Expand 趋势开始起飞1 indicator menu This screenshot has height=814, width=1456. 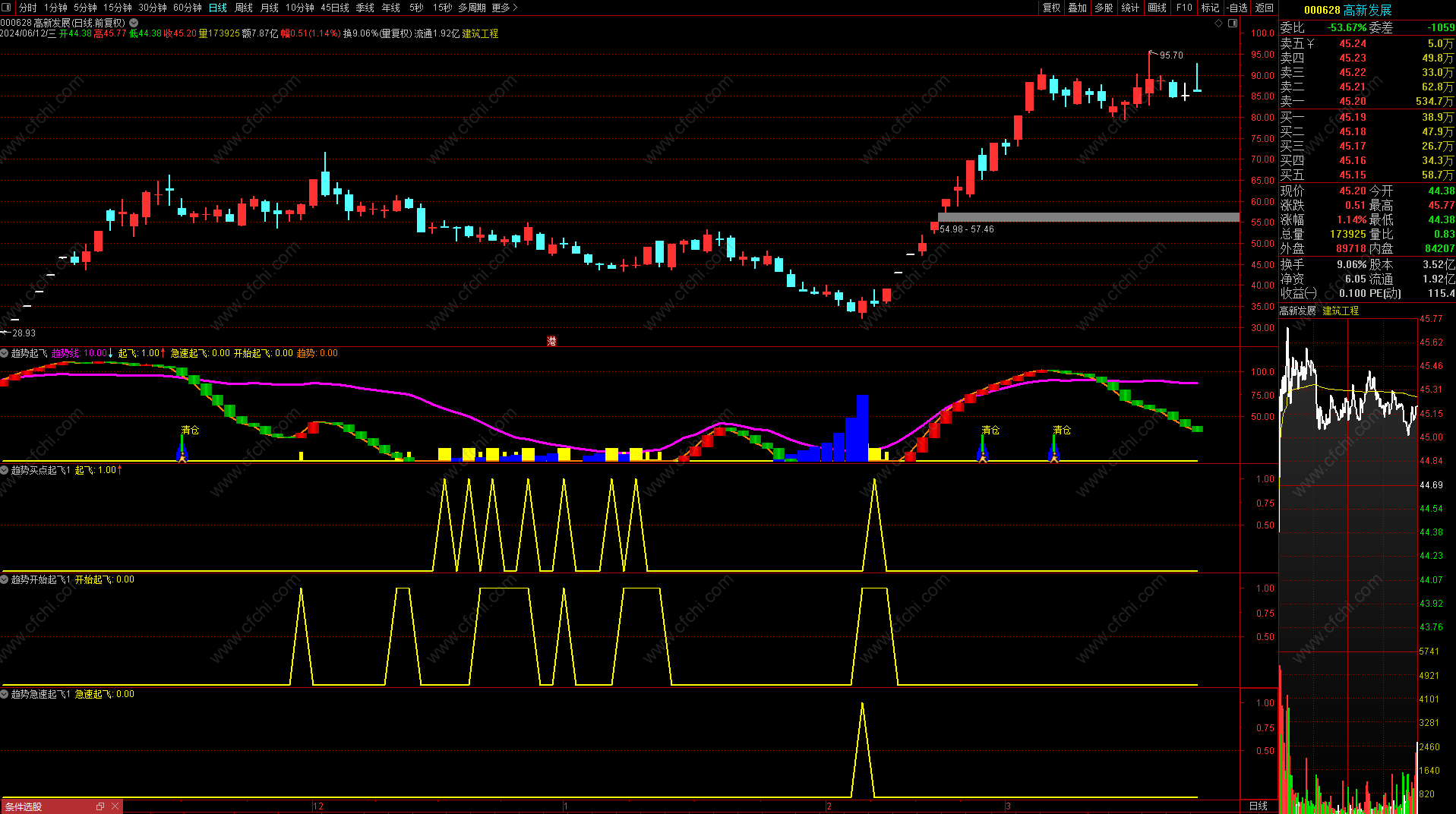pyautogui.click(x=5, y=579)
